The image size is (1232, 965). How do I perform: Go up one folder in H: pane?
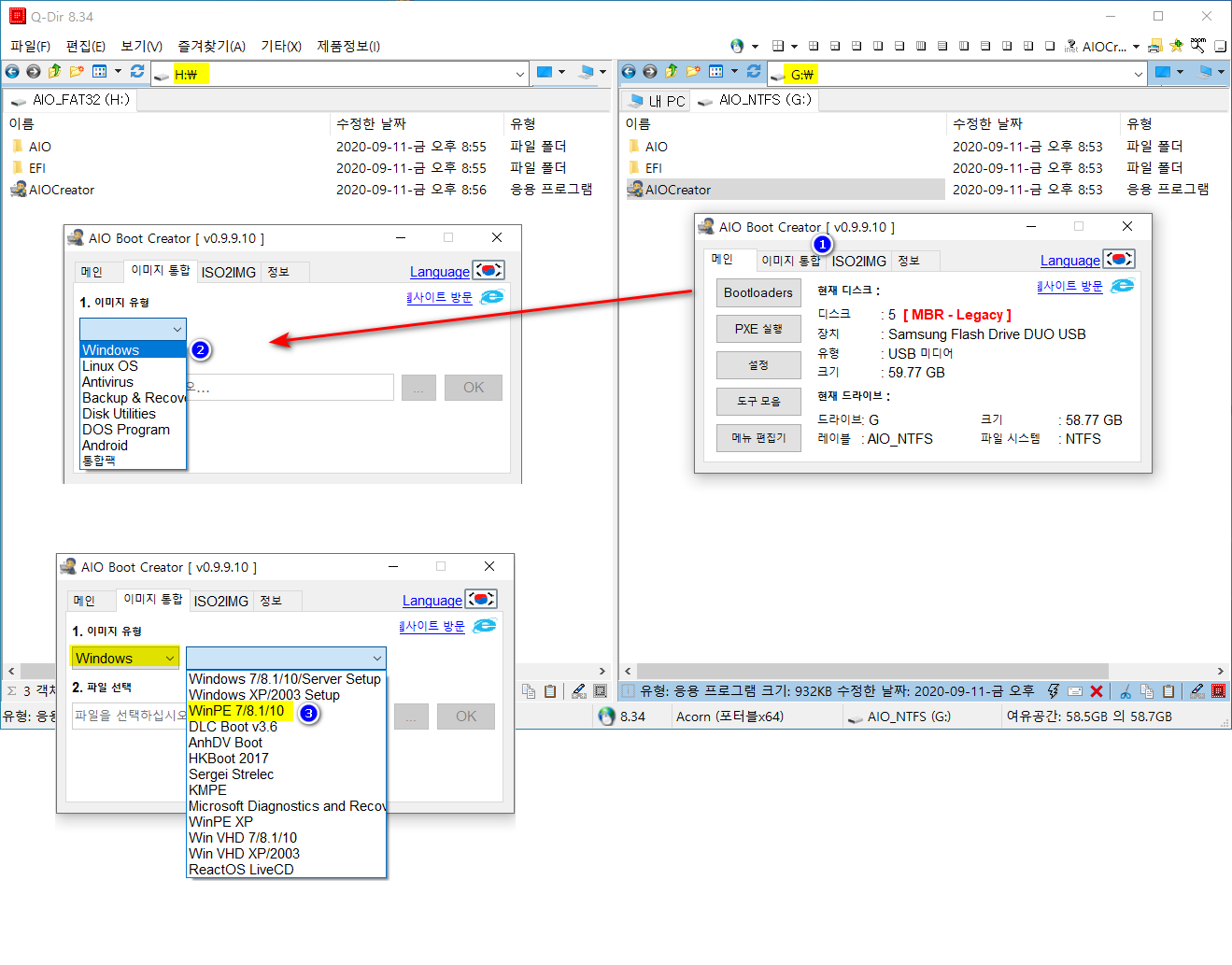pos(54,71)
